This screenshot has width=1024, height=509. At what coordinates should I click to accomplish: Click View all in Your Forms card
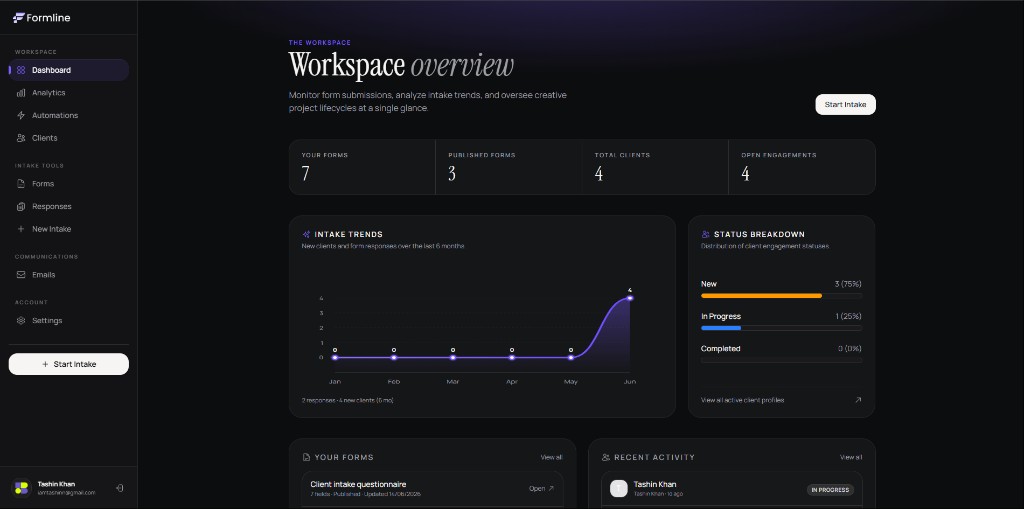coord(551,457)
